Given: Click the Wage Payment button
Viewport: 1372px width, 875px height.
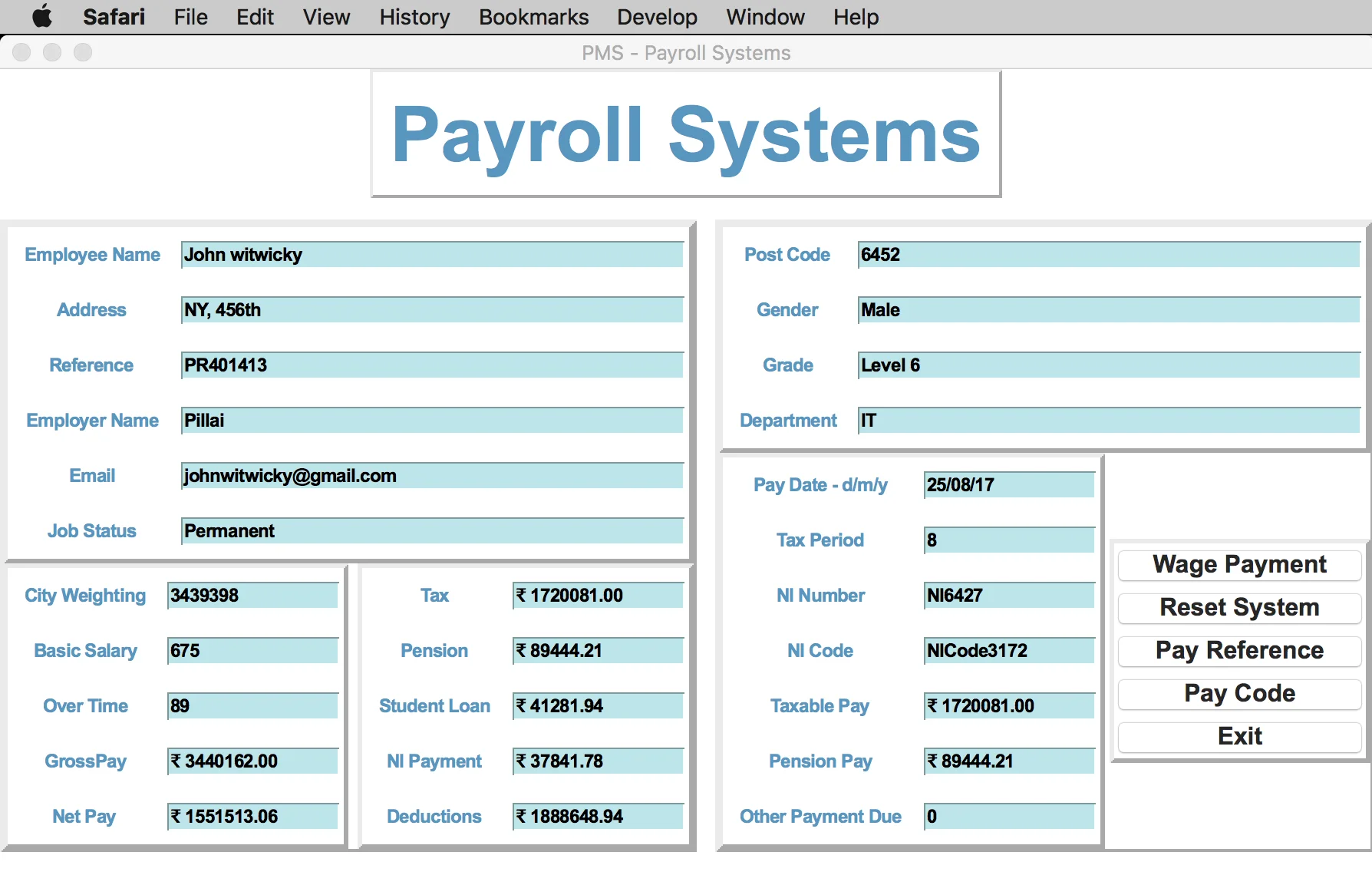Looking at the screenshot, I should click(1238, 565).
